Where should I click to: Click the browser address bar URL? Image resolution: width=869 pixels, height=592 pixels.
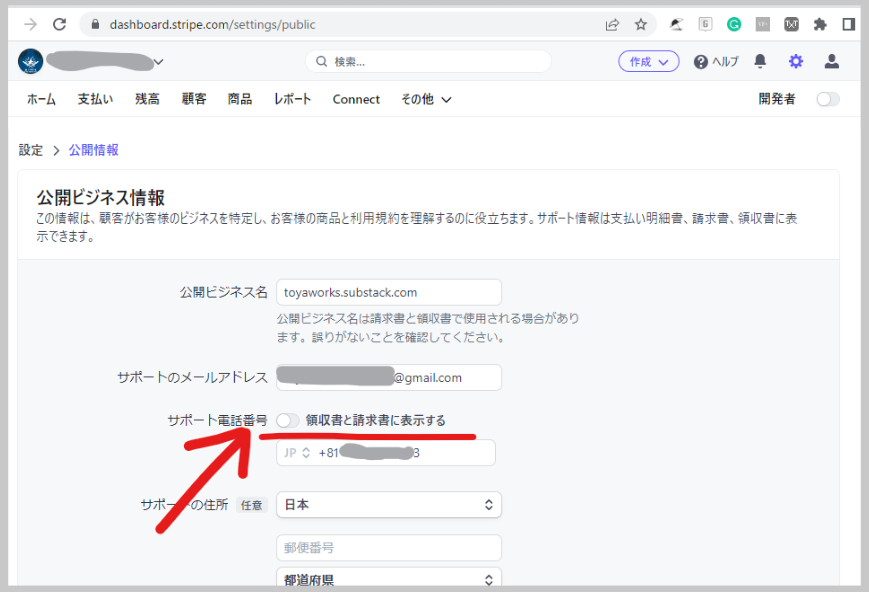click(x=212, y=24)
